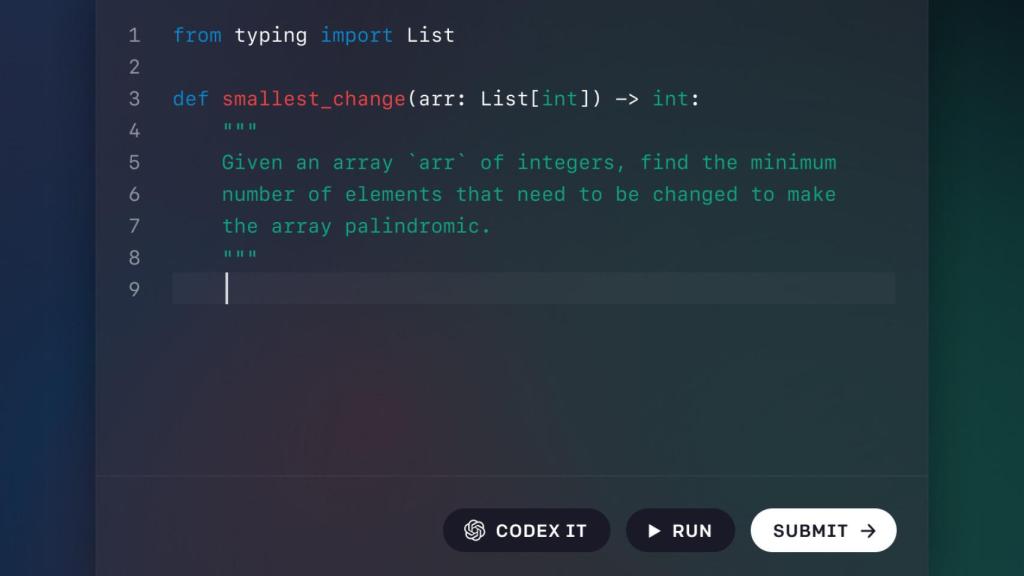
Task: Click the triple quotes on line 4
Action: tap(239, 128)
